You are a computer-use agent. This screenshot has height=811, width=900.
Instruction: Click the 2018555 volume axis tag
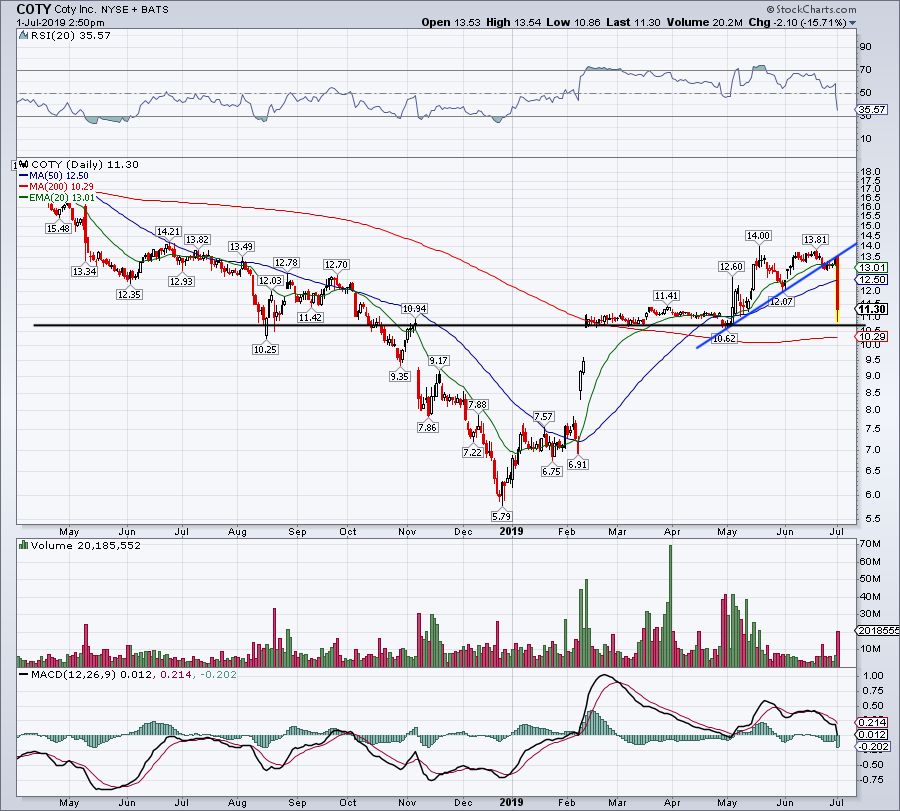(x=878, y=630)
